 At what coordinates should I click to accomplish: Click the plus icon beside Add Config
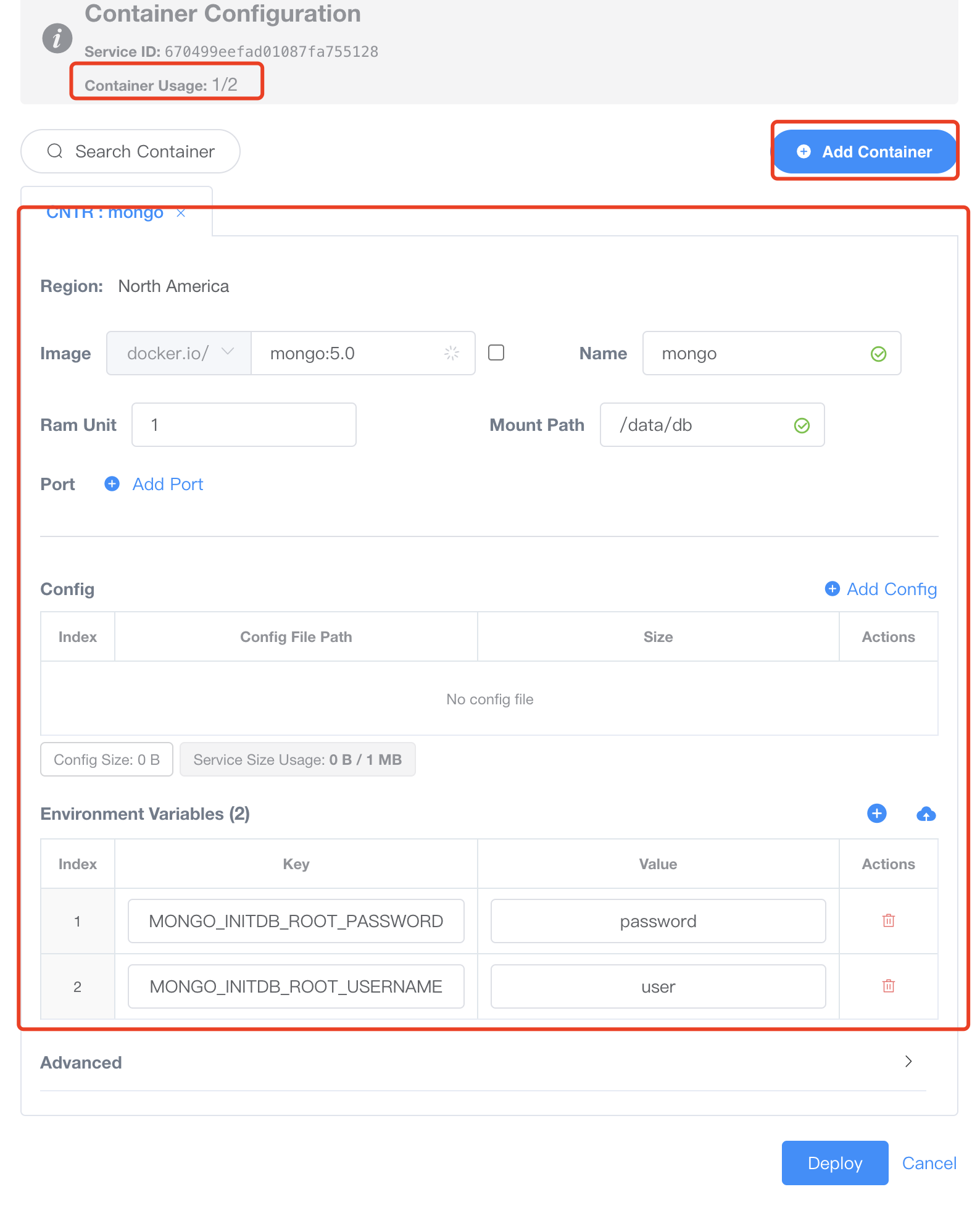(x=832, y=588)
